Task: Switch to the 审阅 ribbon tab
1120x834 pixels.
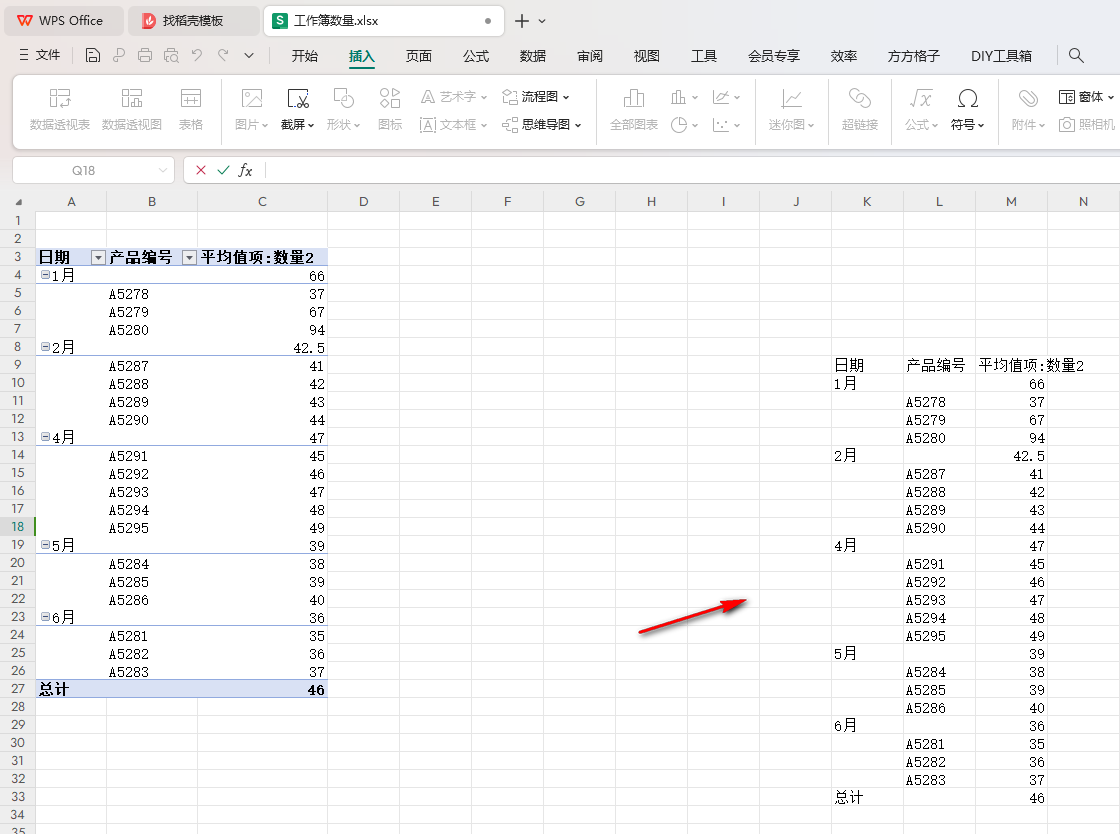Action: (590, 56)
